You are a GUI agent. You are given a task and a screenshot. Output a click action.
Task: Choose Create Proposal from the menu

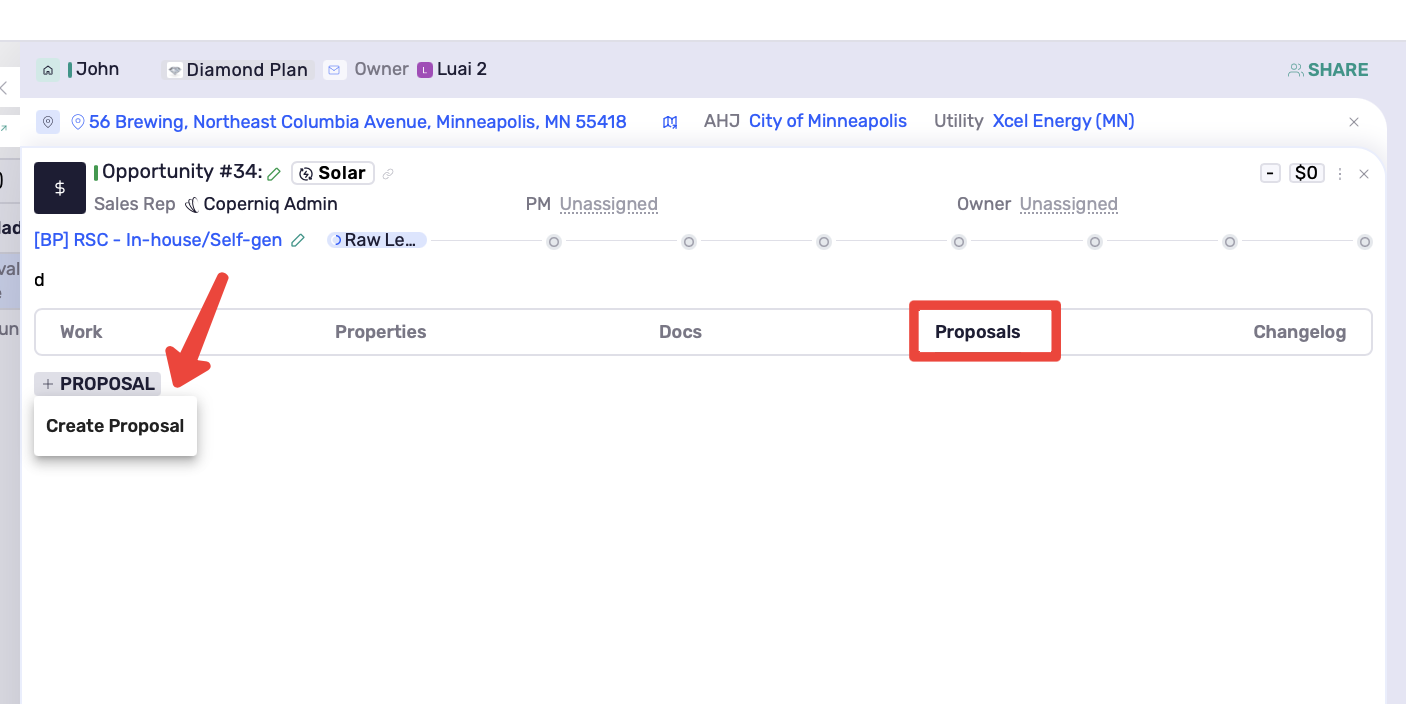115,426
